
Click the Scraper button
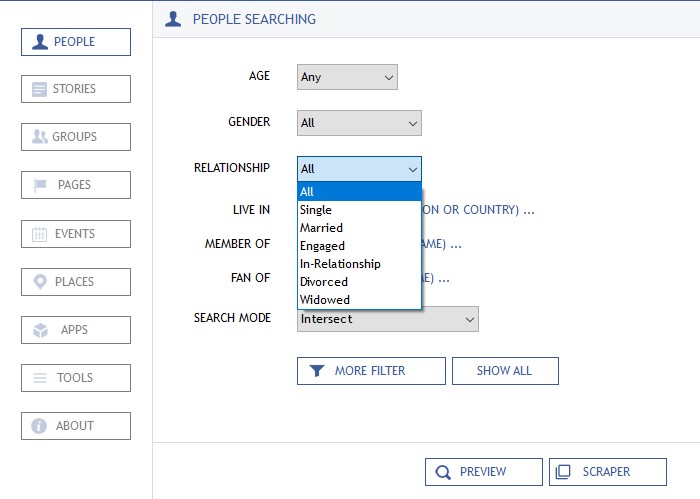pyautogui.click(x=608, y=472)
